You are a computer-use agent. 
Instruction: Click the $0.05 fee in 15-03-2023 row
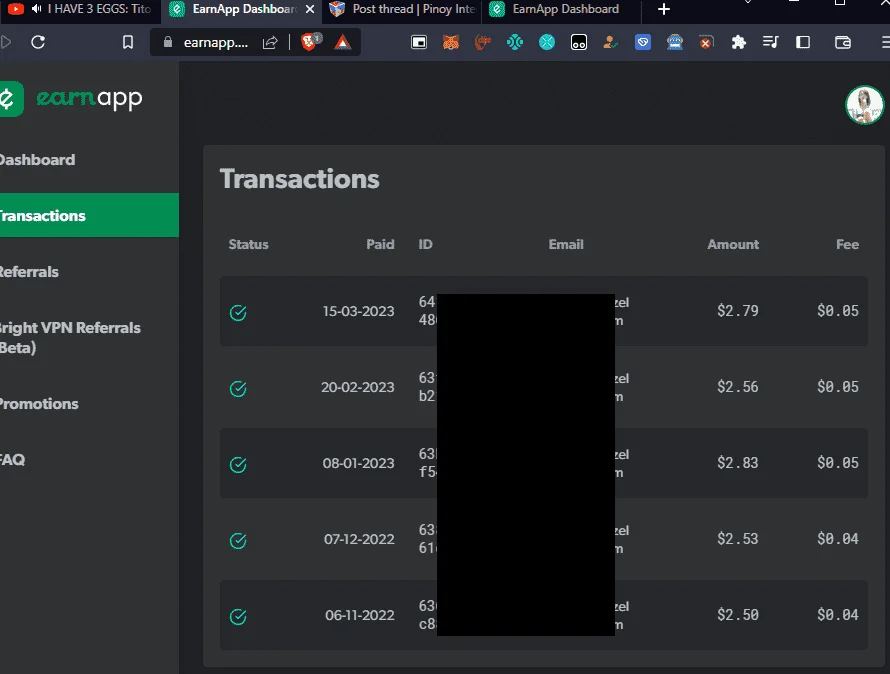click(x=838, y=311)
